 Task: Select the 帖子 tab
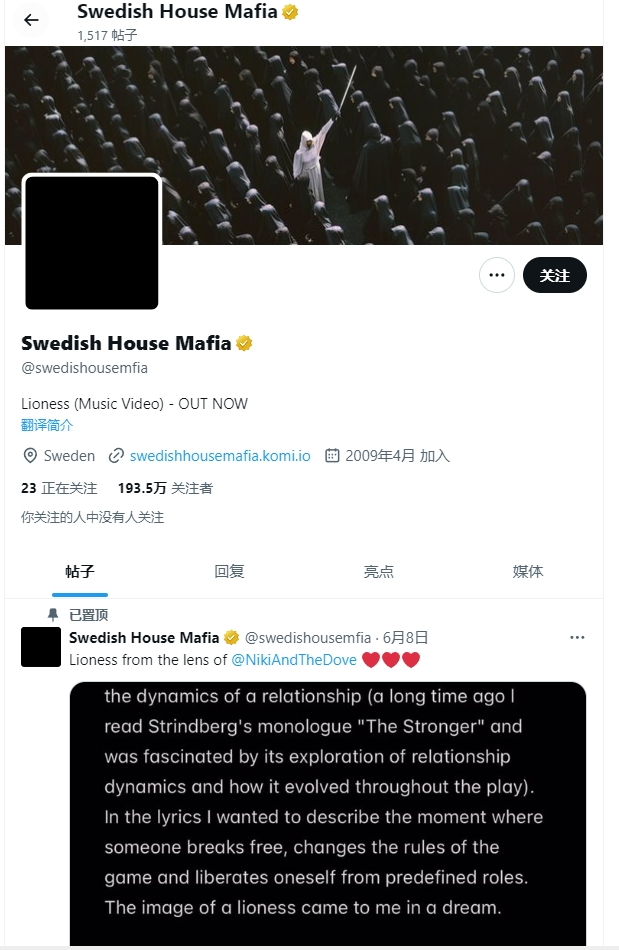80,571
